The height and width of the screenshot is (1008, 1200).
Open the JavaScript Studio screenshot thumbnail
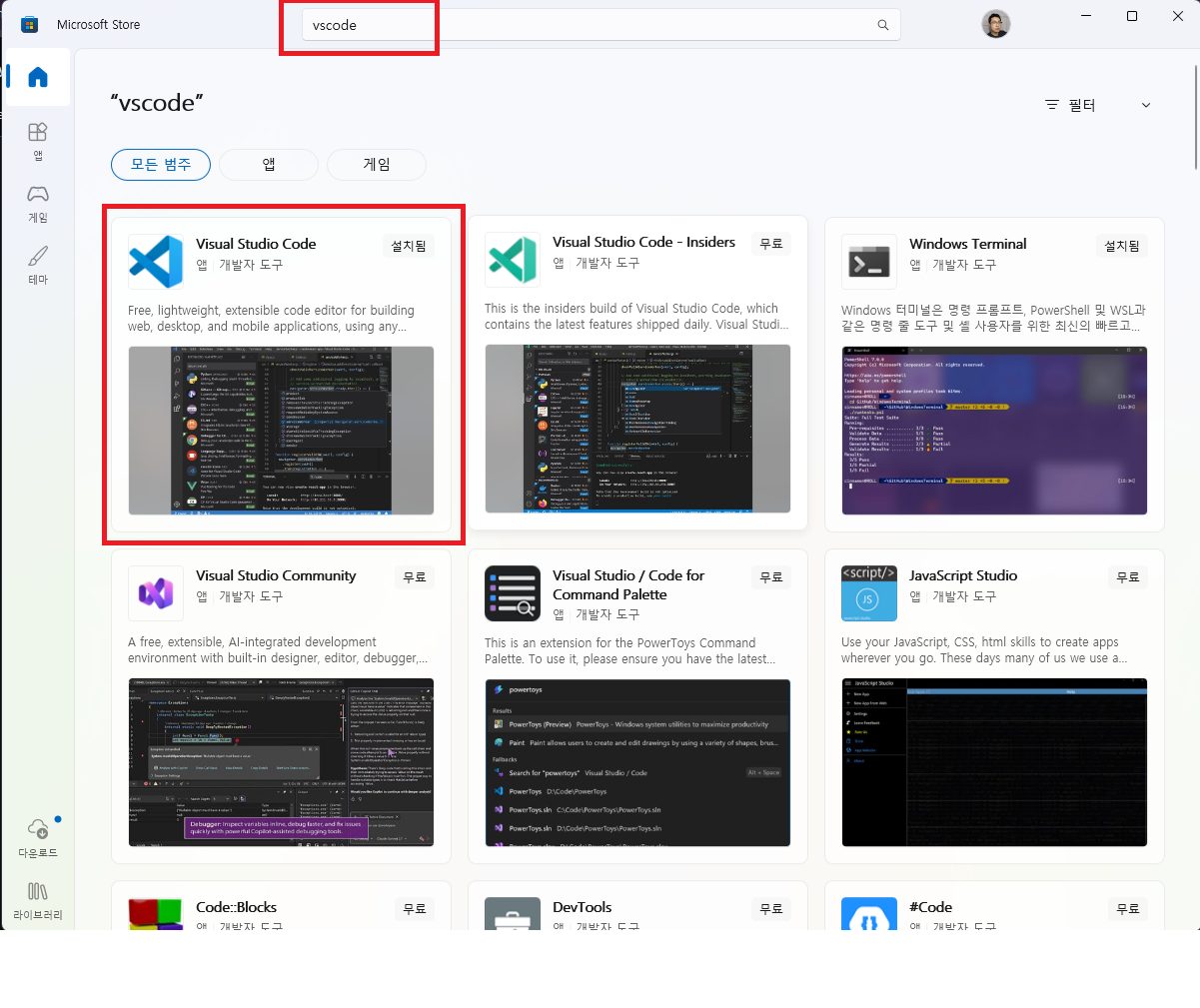994,762
